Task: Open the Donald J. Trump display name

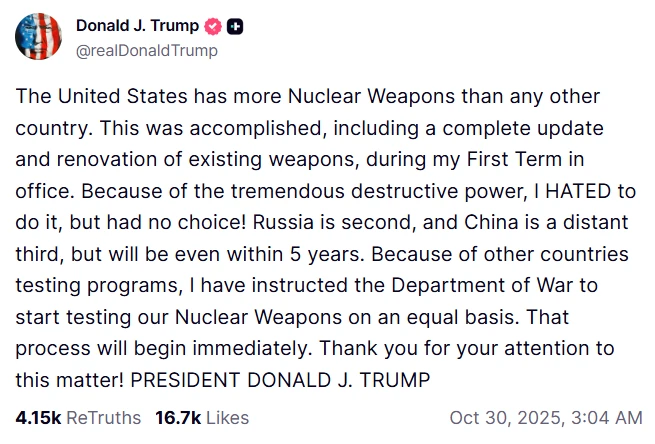Action: [x=137, y=27]
